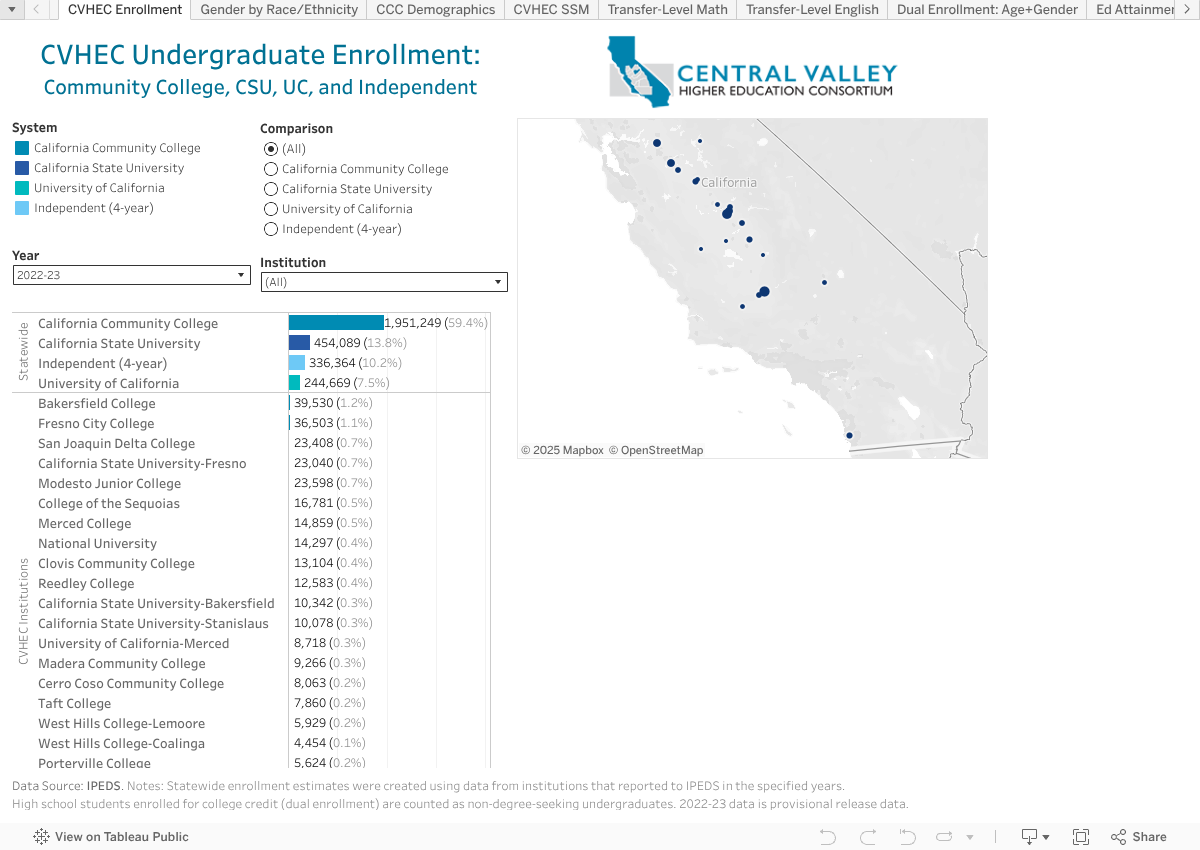Viewport: 1200px width, 850px height.
Task: Select the University of California comparison option
Action: (270, 208)
